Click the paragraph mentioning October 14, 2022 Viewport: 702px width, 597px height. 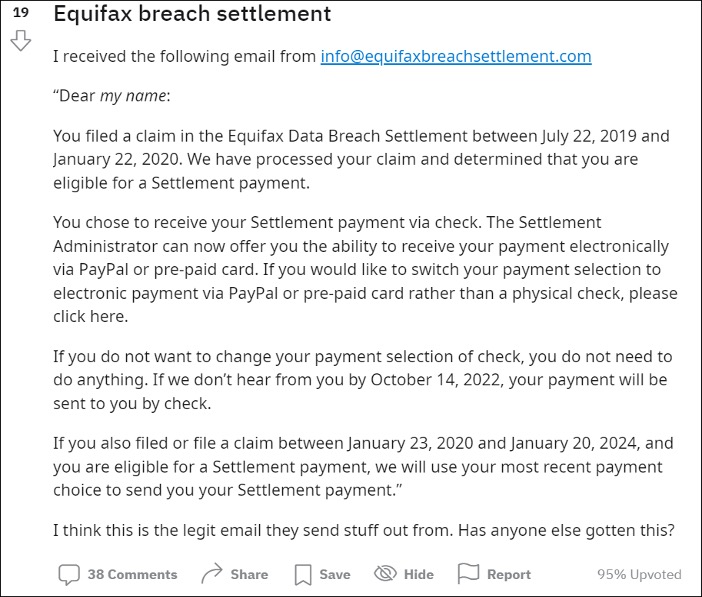(x=361, y=381)
